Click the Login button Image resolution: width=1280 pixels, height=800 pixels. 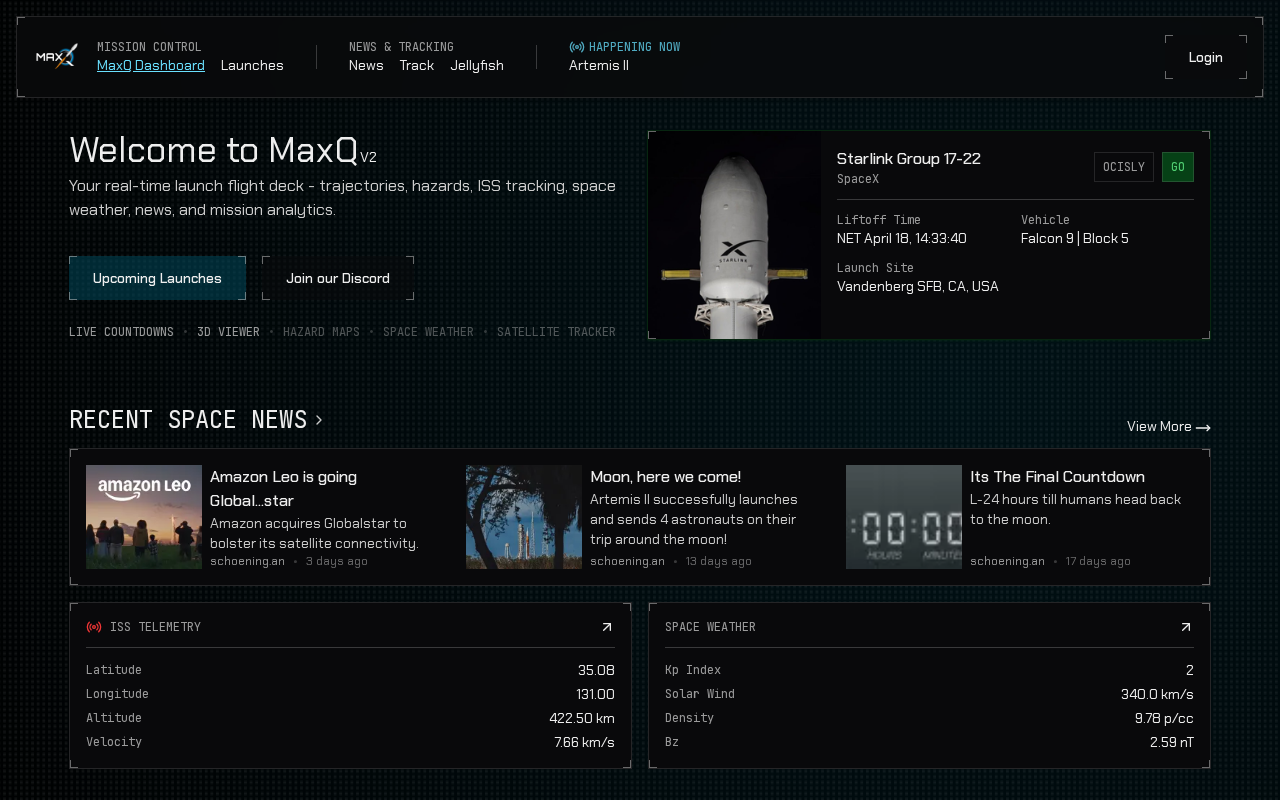[x=1206, y=57]
